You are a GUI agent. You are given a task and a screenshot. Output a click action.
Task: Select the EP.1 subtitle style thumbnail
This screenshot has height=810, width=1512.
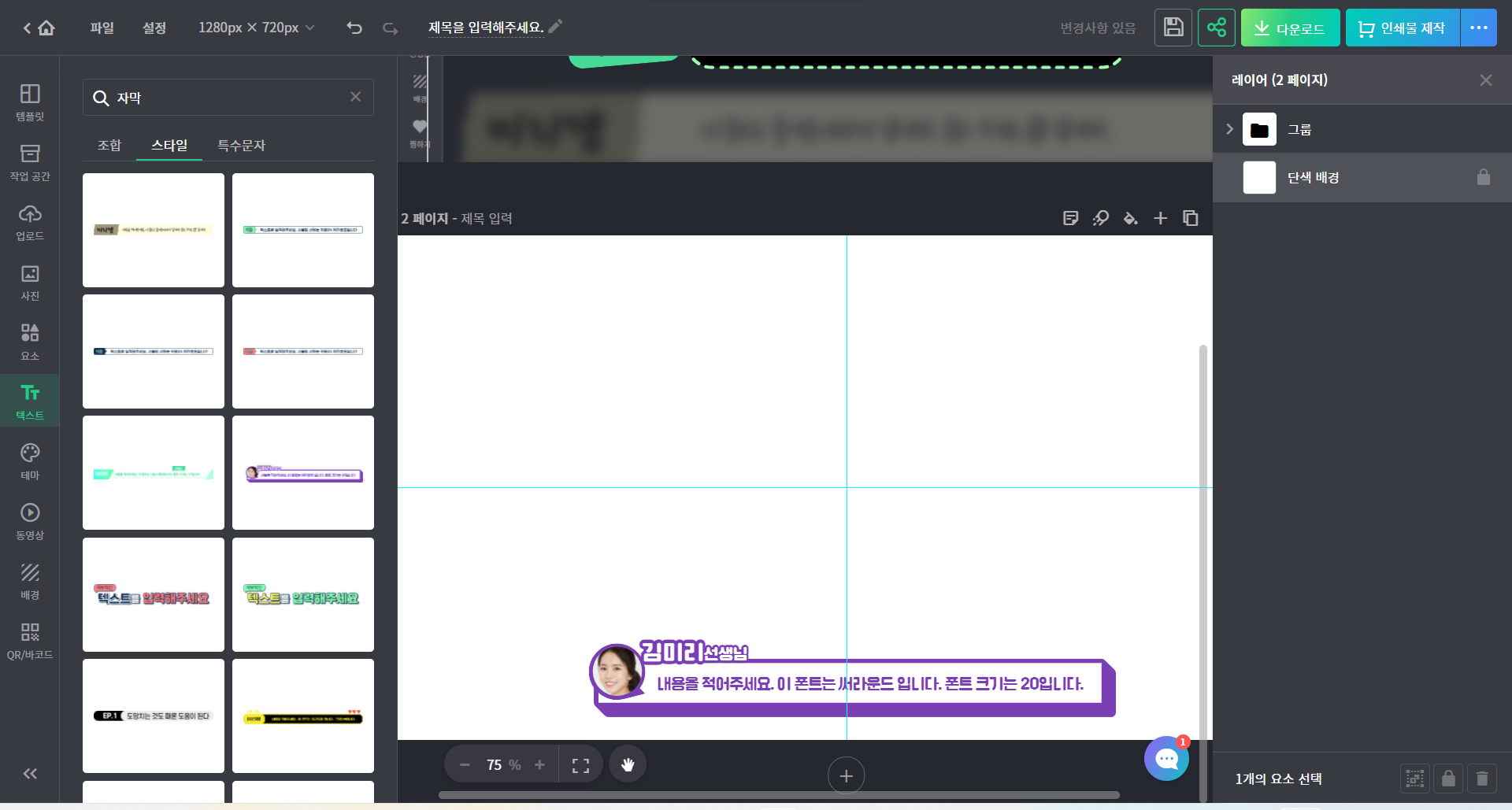[x=154, y=716]
